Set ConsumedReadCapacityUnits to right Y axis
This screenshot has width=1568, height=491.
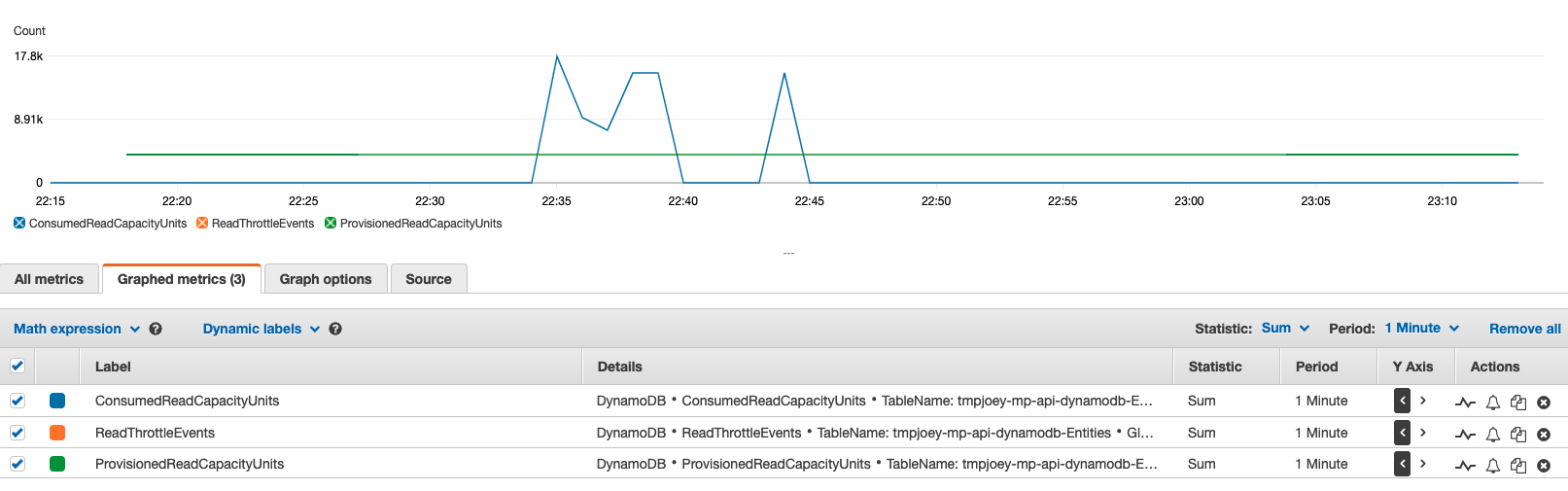tap(1423, 401)
